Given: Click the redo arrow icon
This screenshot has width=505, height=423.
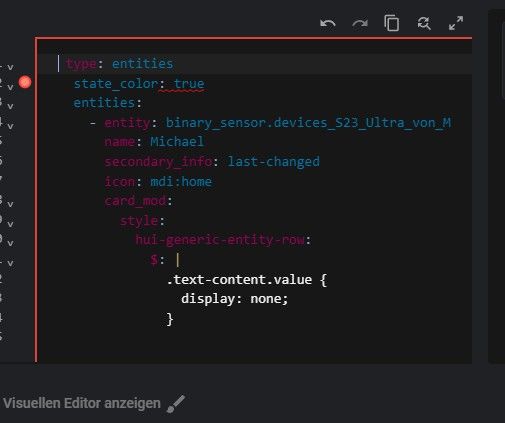Looking at the screenshot, I should pyautogui.click(x=360, y=24).
